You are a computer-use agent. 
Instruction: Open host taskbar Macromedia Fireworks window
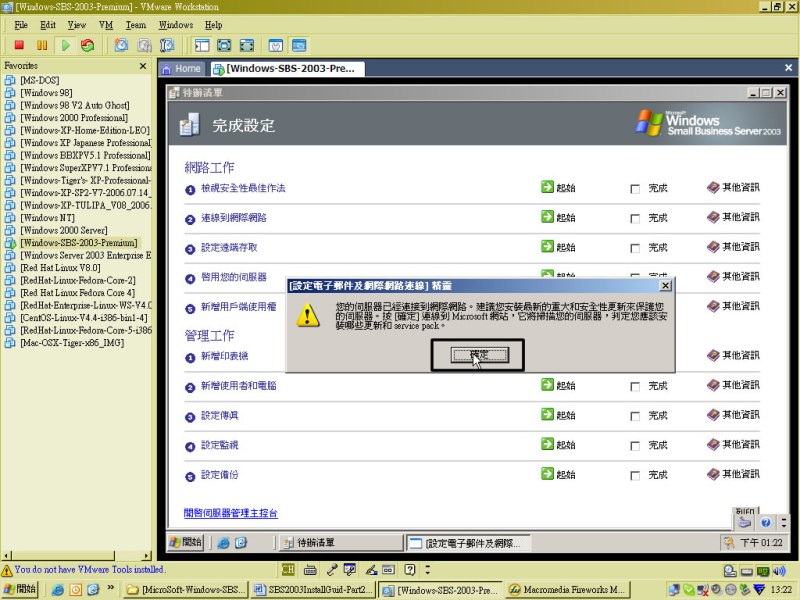(568, 590)
